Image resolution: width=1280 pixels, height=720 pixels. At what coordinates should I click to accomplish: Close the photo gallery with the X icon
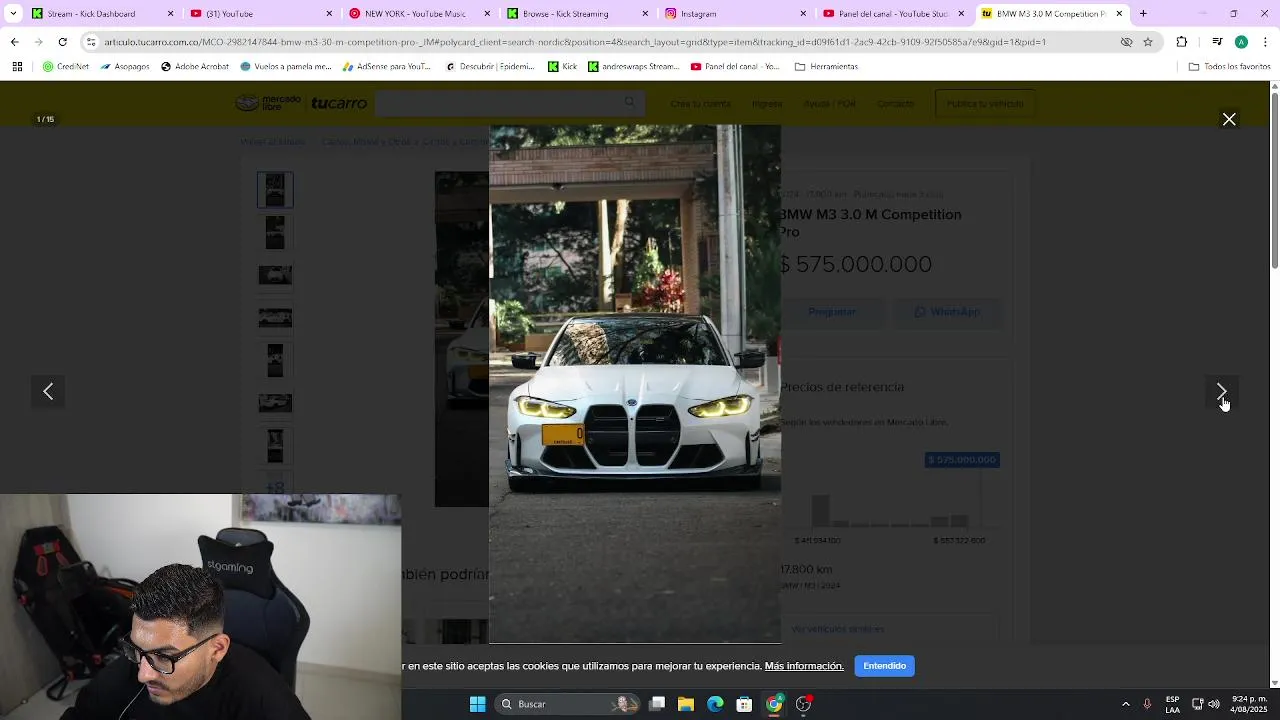[1229, 119]
